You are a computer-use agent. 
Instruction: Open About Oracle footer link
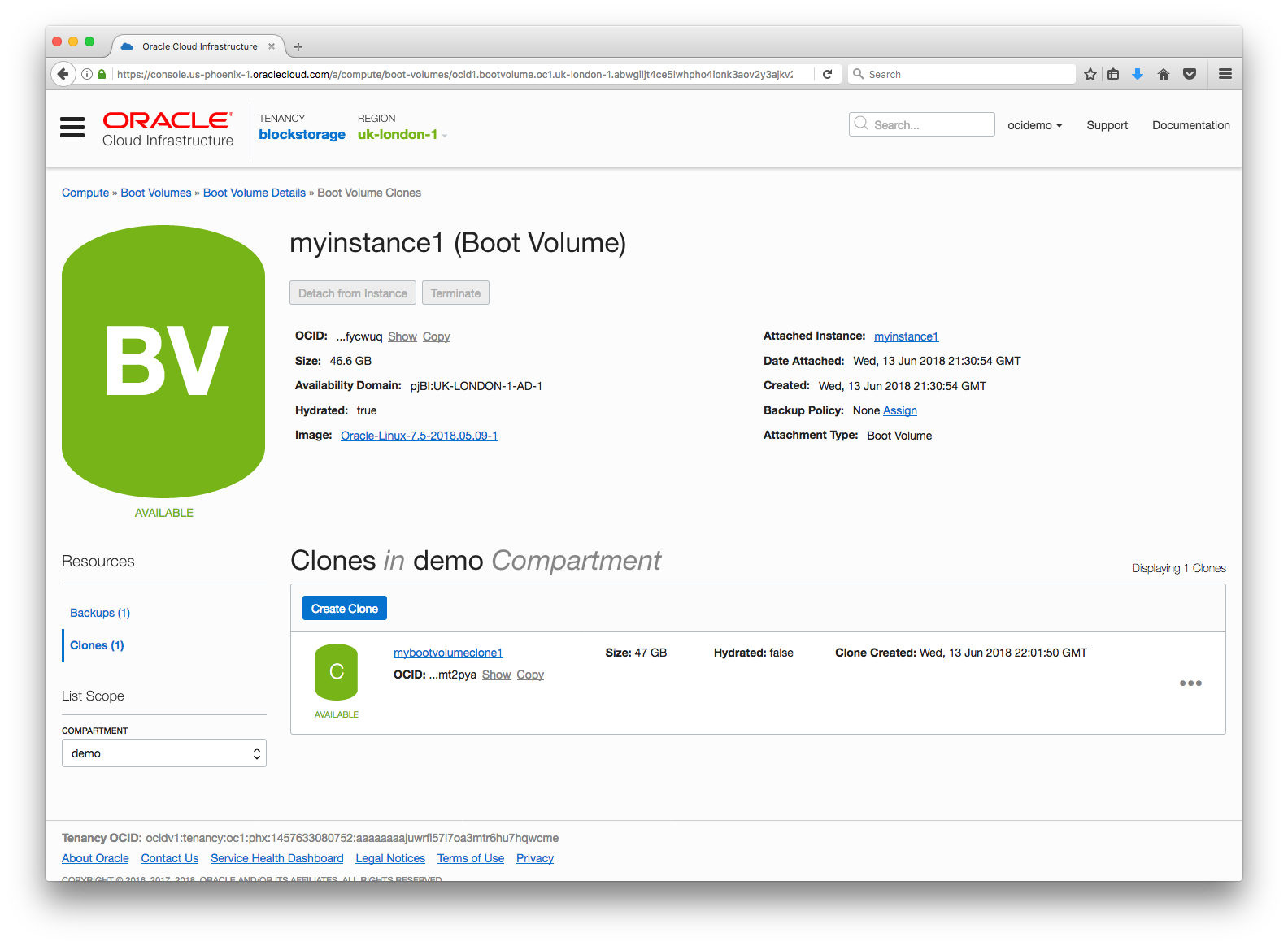pyautogui.click(x=95, y=858)
